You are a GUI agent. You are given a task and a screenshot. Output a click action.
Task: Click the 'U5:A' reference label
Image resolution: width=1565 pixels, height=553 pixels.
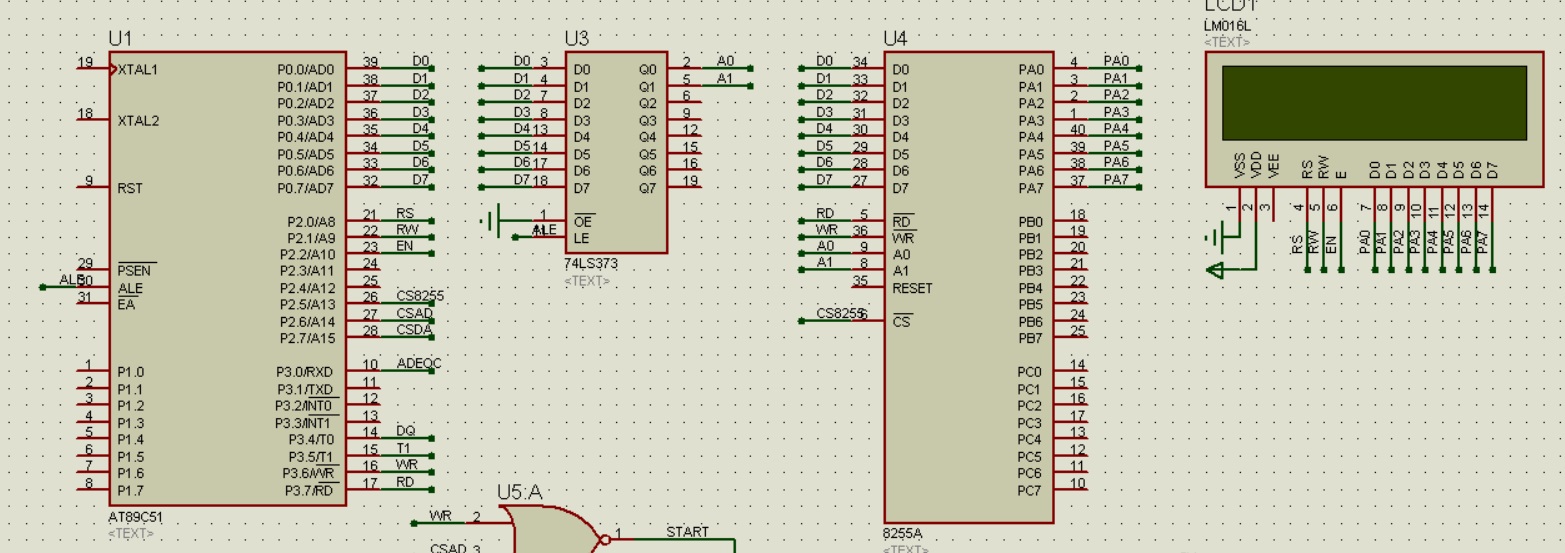point(520,492)
